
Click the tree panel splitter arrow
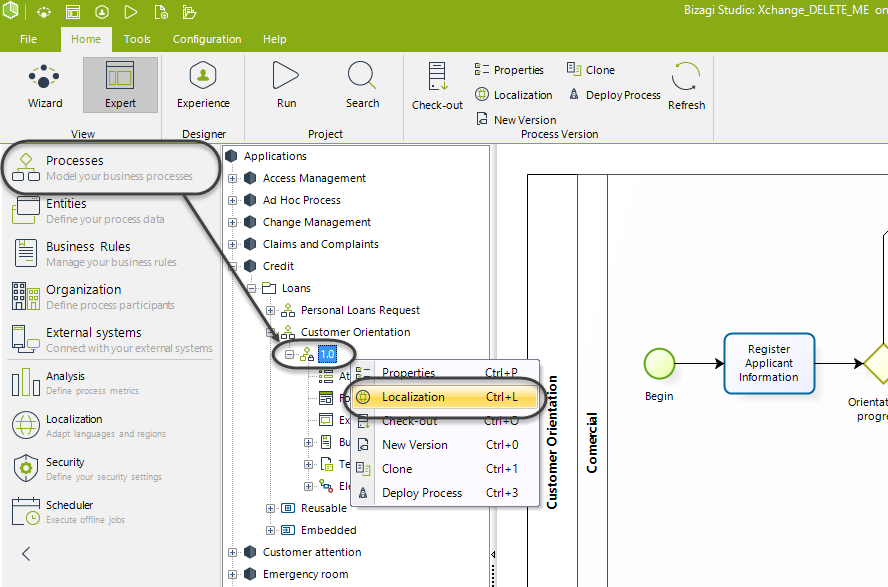pos(493,554)
